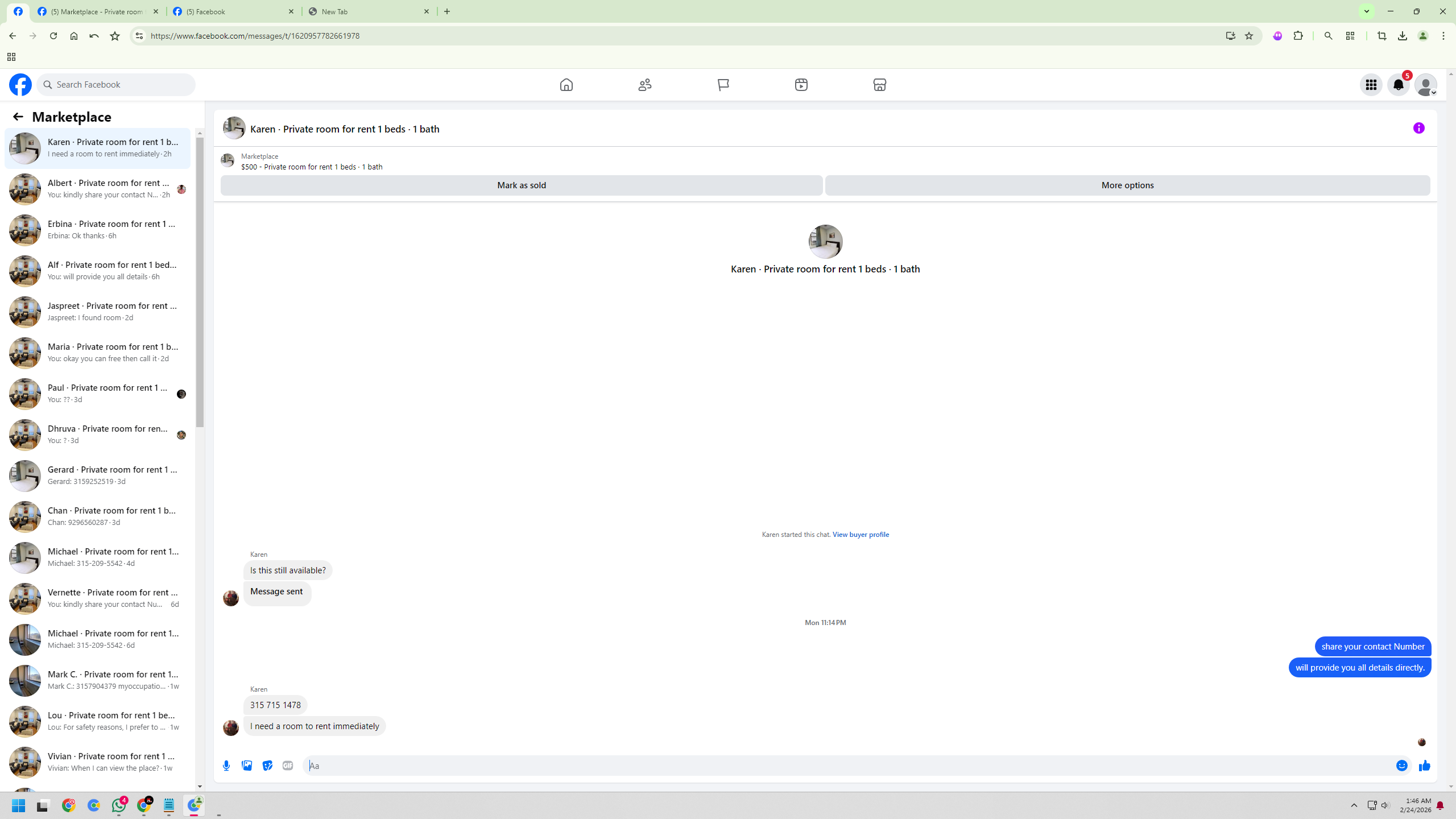Open the sticker picker icon
The width and height of the screenshot is (1456, 819).
coord(267,766)
